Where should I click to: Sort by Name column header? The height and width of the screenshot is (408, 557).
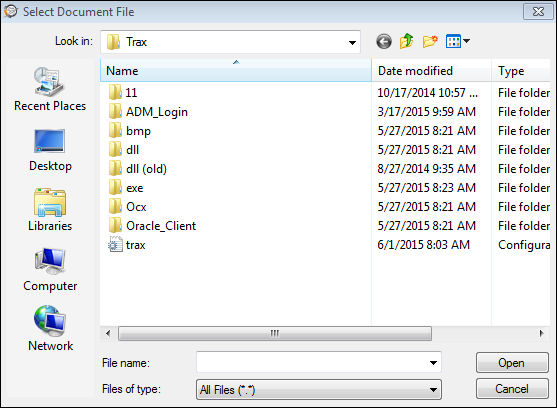click(x=236, y=71)
